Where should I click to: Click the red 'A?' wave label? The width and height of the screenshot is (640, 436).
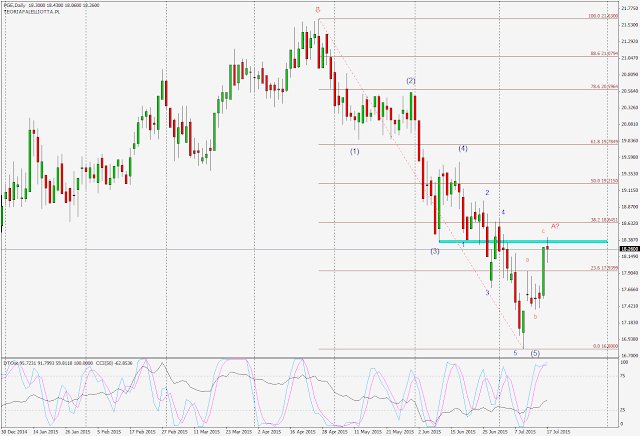pyautogui.click(x=555, y=226)
